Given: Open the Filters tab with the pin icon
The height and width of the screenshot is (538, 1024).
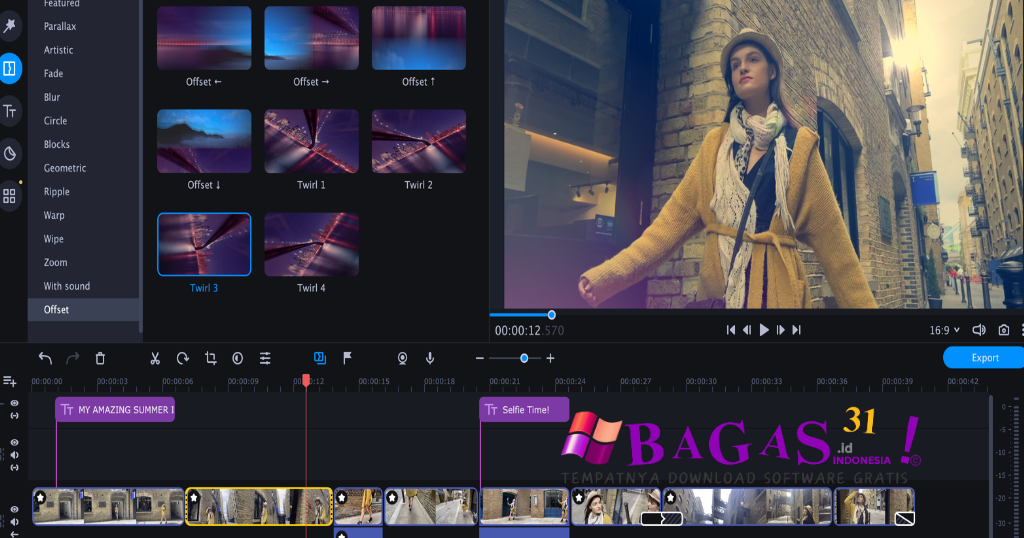Looking at the screenshot, I should tap(9, 25).
